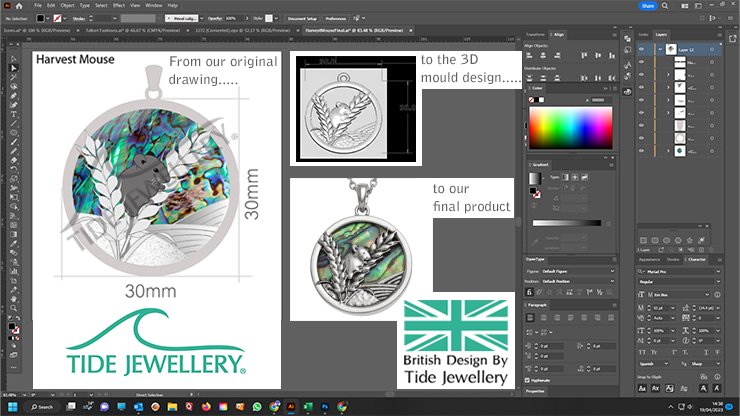Click the Home icon in the top bar

[19, 6]
